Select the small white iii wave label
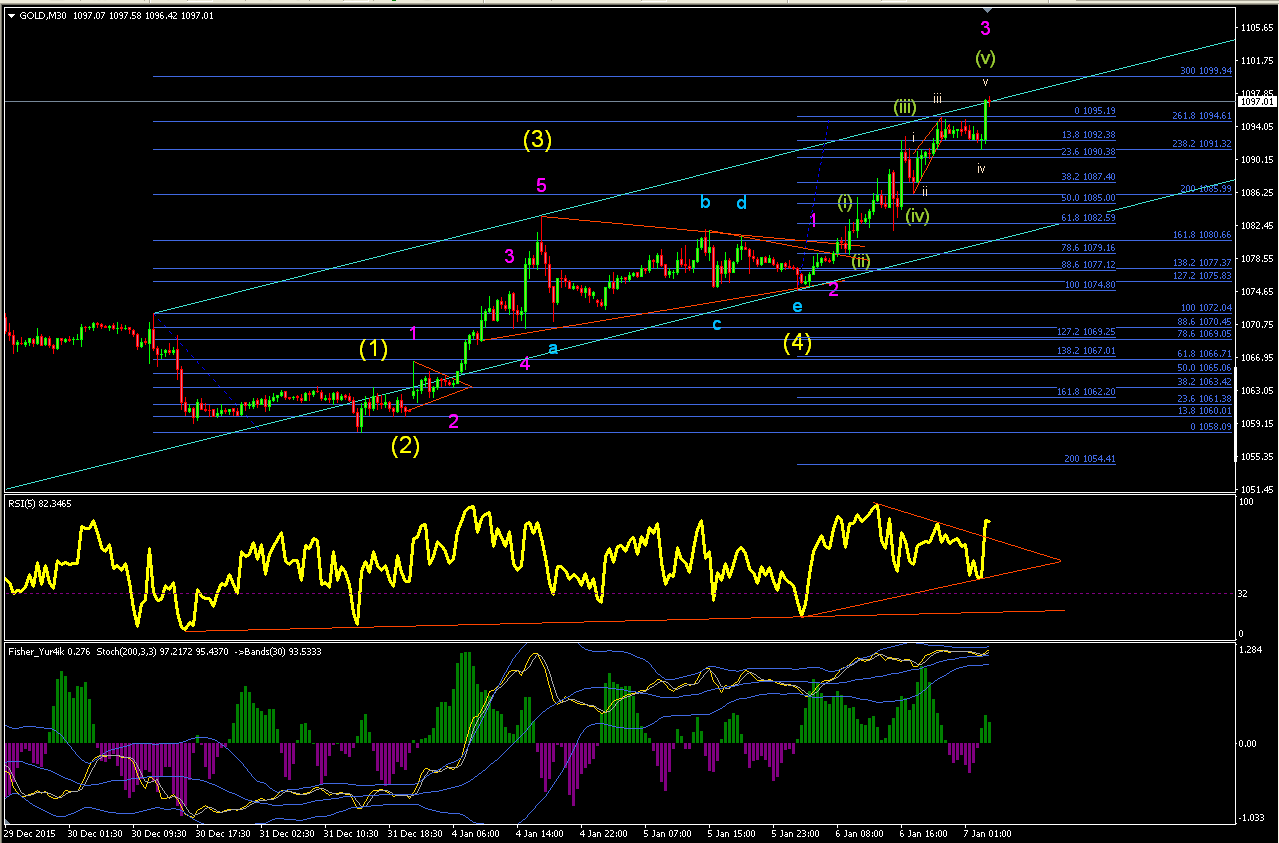 coord(937,98)
